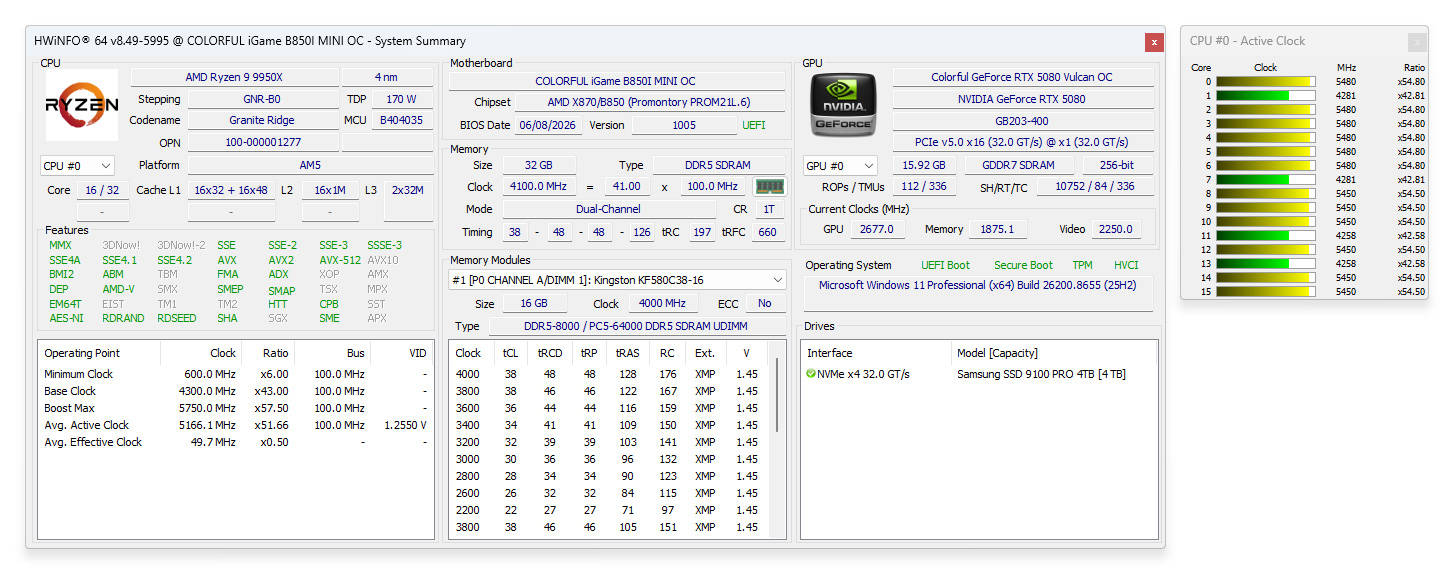Click the Operating Point column header
The width and height of the screenshot is (1454, 574).
tap(99, 353)
